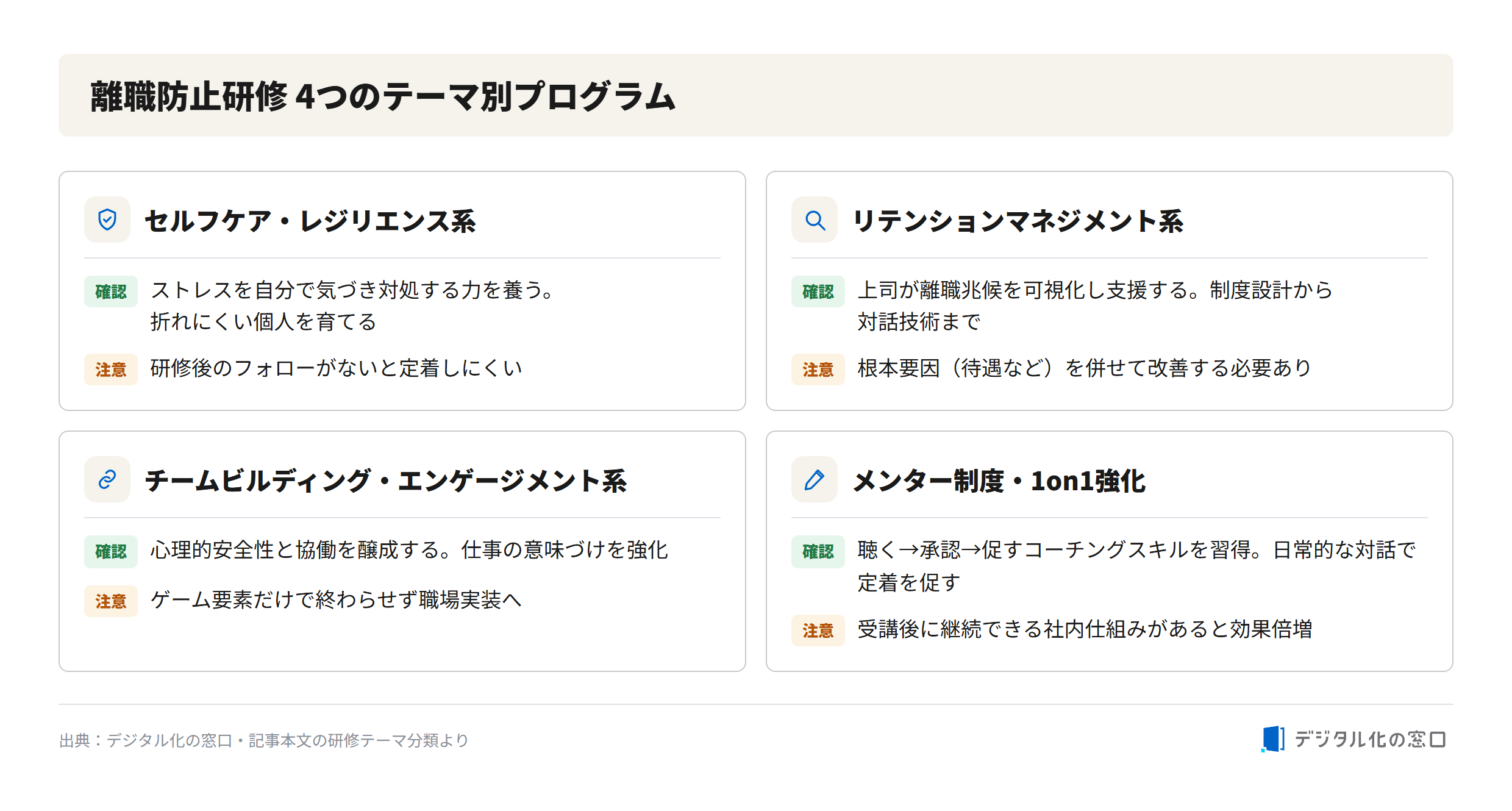This screenshot has height=811, width=1512.
Task: Select the green 確認 badge in セルフケア card
Action: coord(111,291)
